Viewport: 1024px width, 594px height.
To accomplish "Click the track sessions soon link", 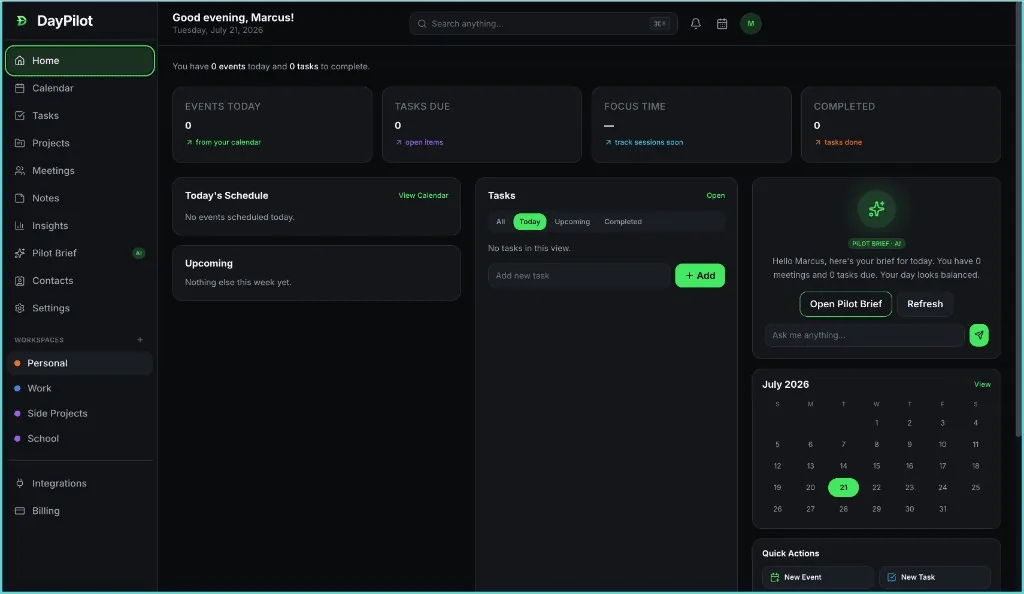I will (x=644, y=142).
